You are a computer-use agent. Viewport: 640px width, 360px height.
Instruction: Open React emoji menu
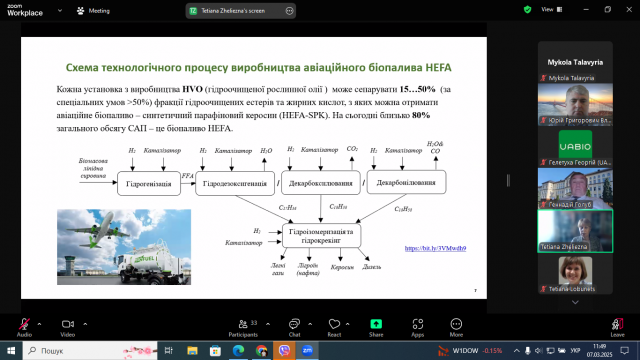tap(334, 327)
